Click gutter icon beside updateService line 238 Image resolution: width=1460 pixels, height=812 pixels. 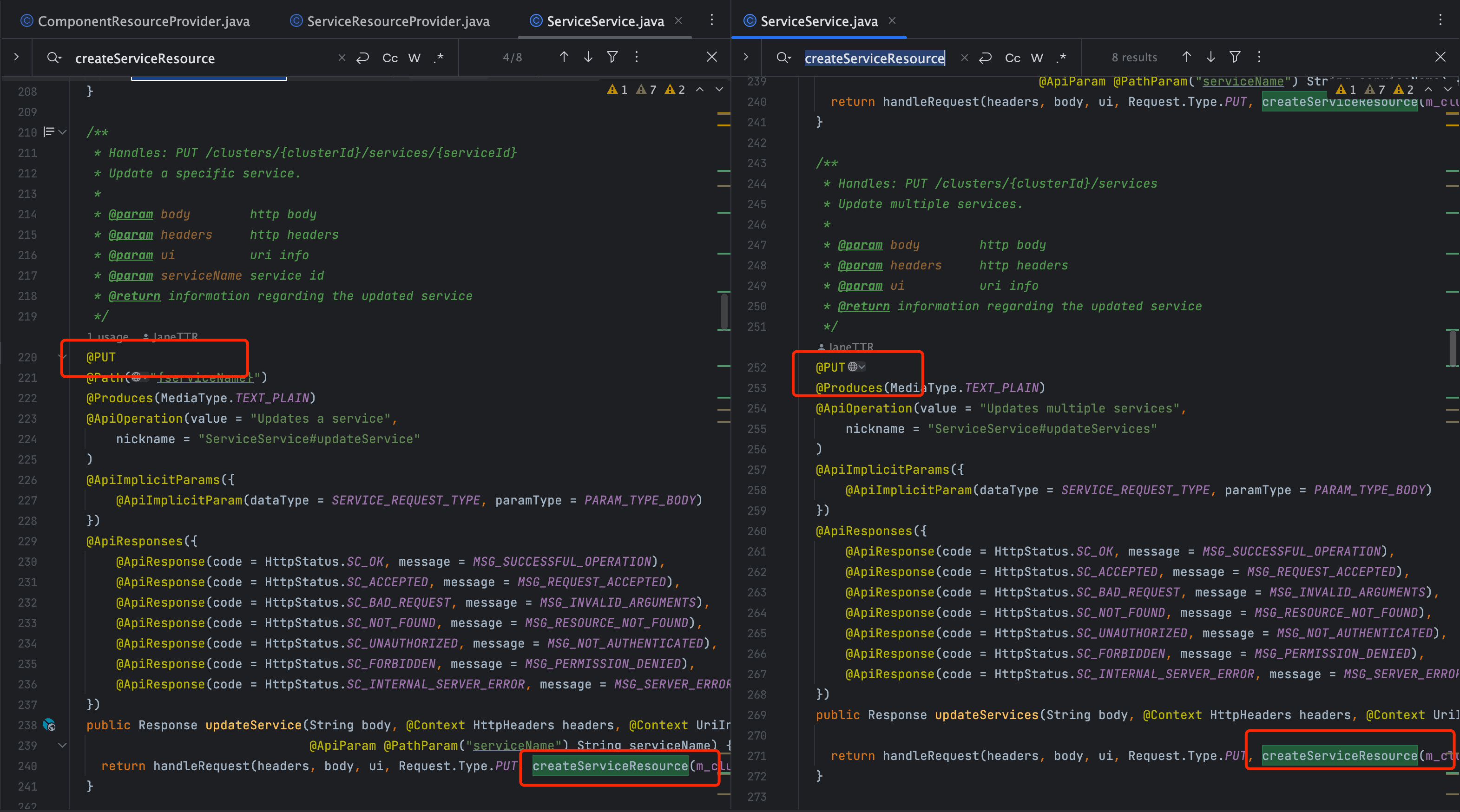[x=50, y=725]
